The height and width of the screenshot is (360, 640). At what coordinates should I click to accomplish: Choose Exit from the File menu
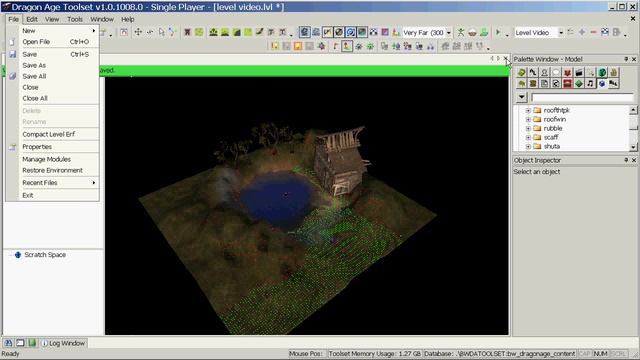(53, 195)
